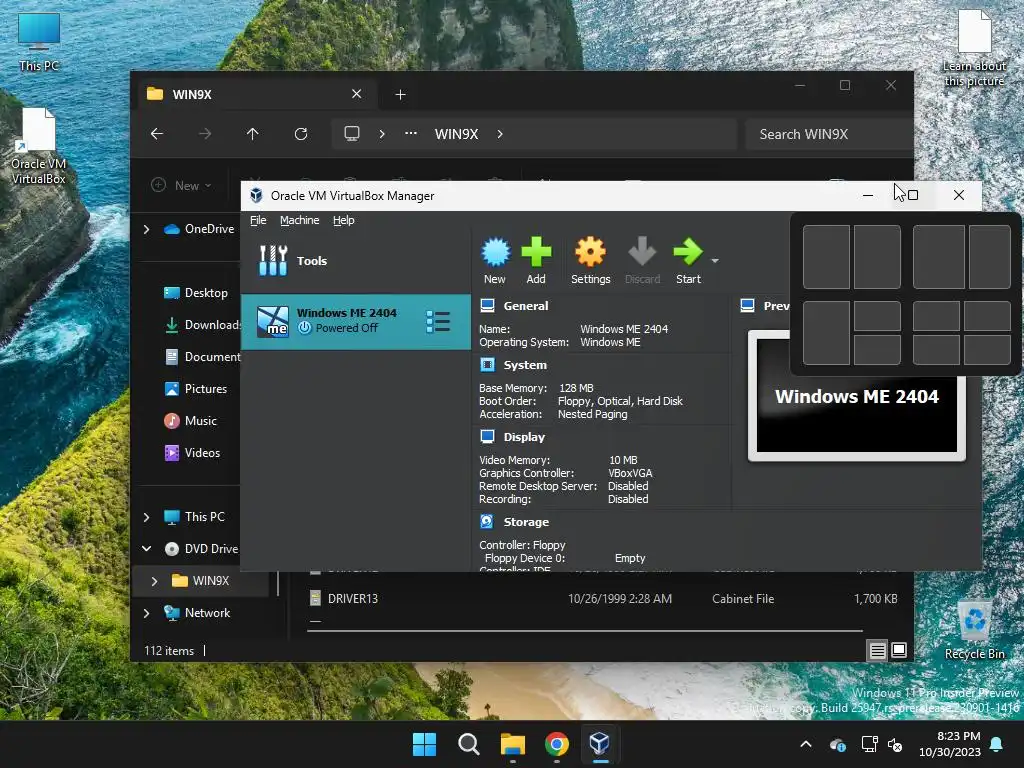Go back in File Explorer

(x=157, y=134)
